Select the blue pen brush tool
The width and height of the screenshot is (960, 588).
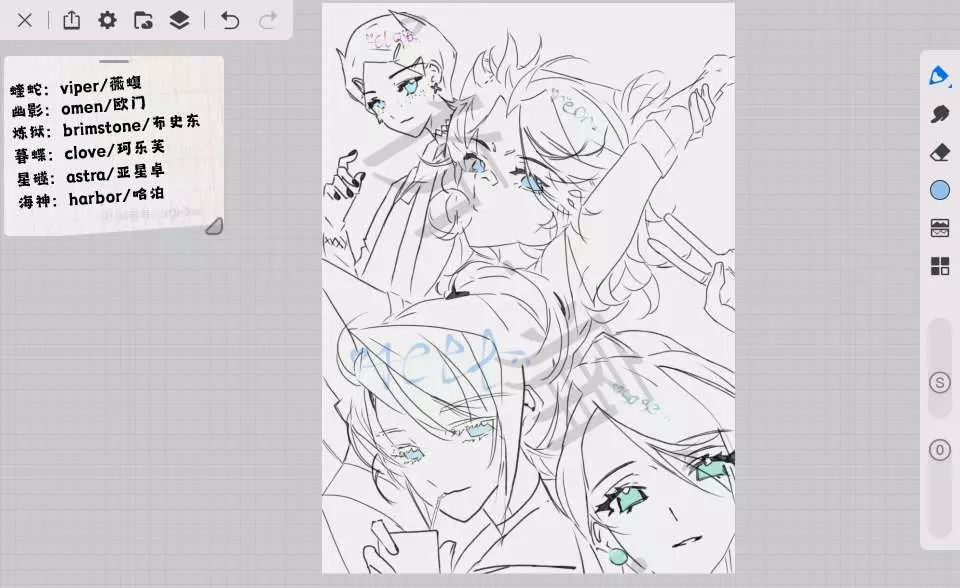(x=939, y=76)
